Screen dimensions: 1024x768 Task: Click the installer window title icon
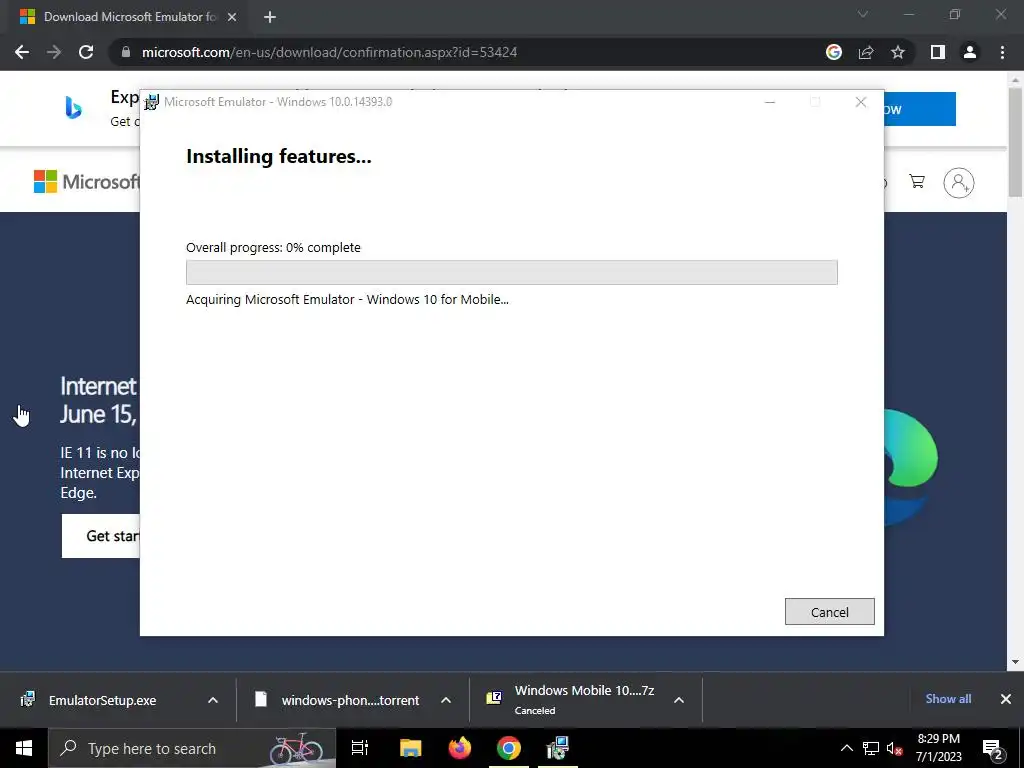click(x=152, y=102)
